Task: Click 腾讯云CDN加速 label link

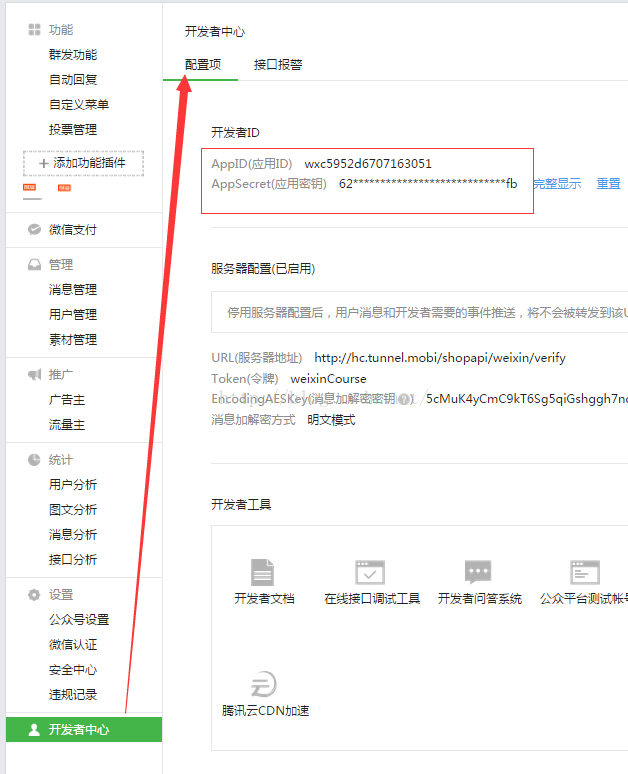Action: click(265, 711)
